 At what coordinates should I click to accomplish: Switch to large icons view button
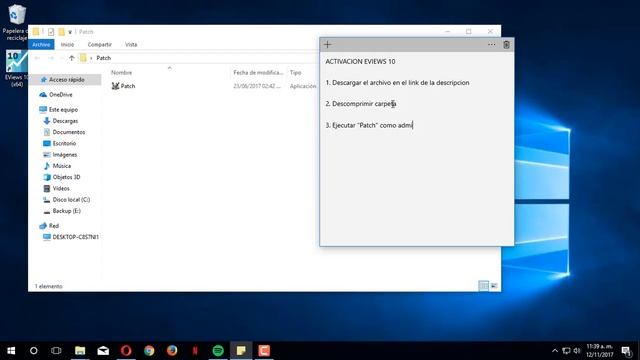pos(494,286)
